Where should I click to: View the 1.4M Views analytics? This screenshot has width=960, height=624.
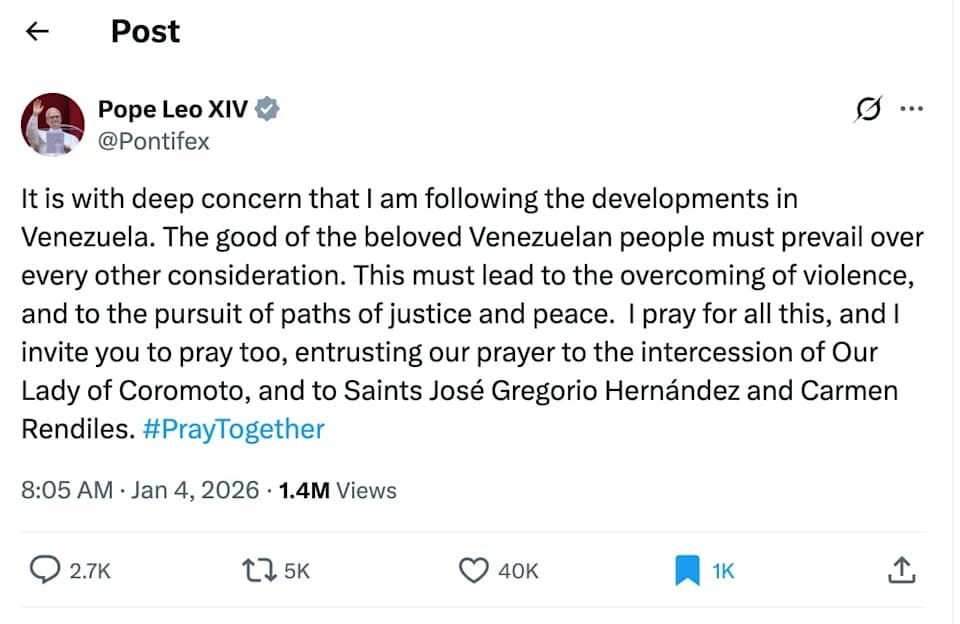point(335,491)
